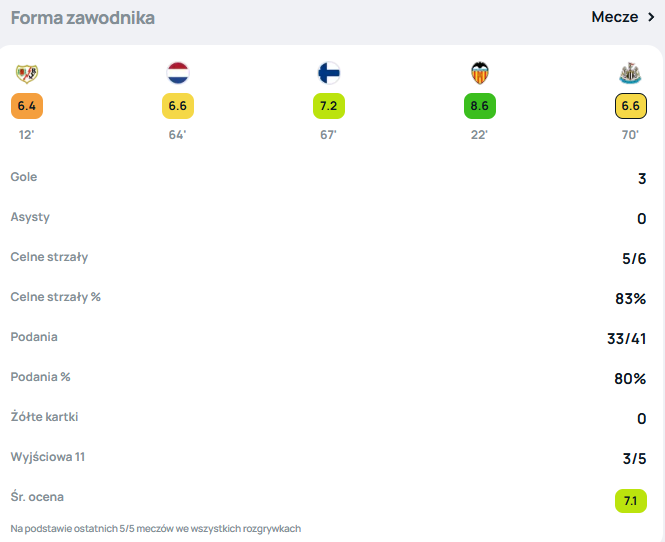Click the Gole statistic row
Viewport: 665px width, 542px height.
pos(328,177)
